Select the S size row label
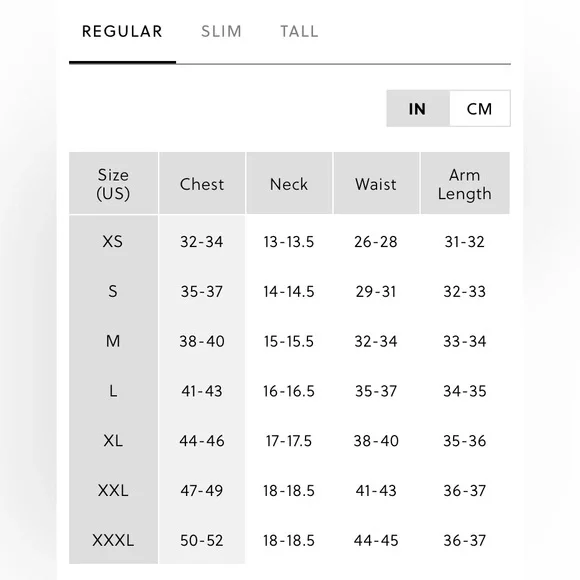 [x=113, y=291]
